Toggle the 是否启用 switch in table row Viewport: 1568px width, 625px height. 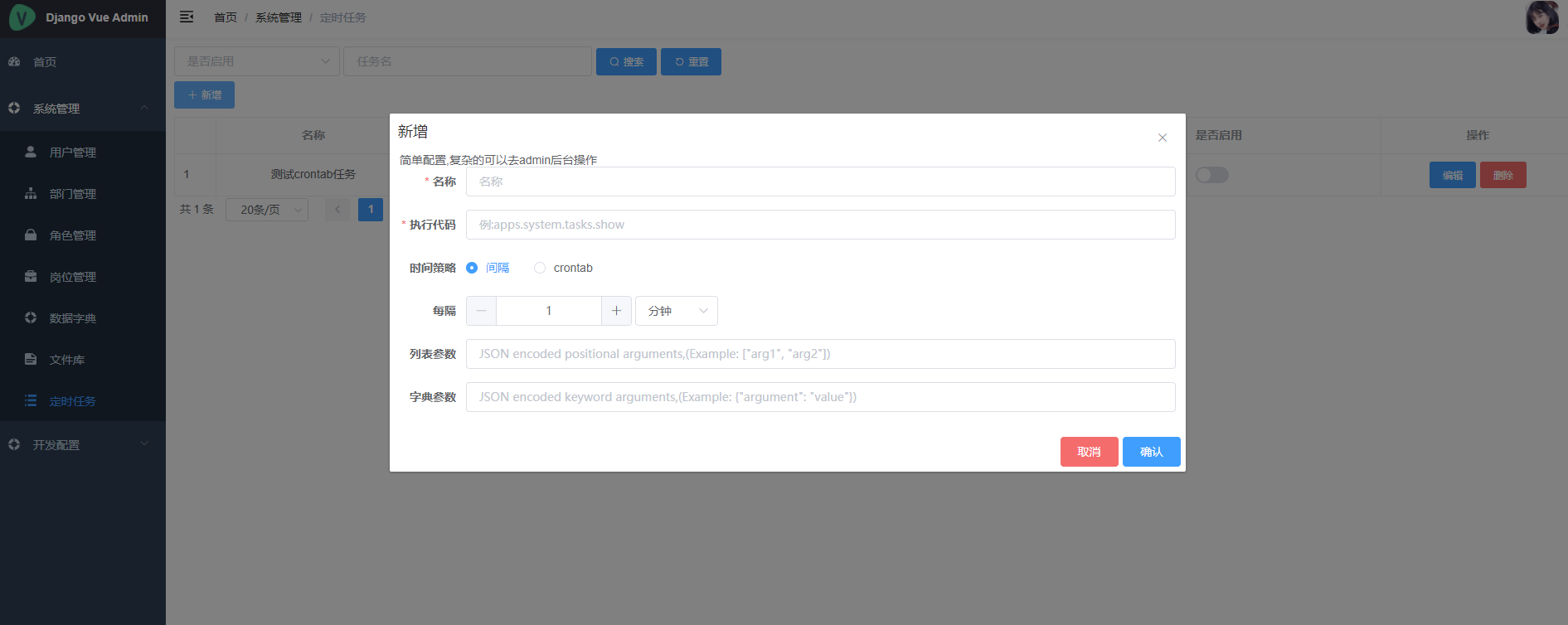1211,175
